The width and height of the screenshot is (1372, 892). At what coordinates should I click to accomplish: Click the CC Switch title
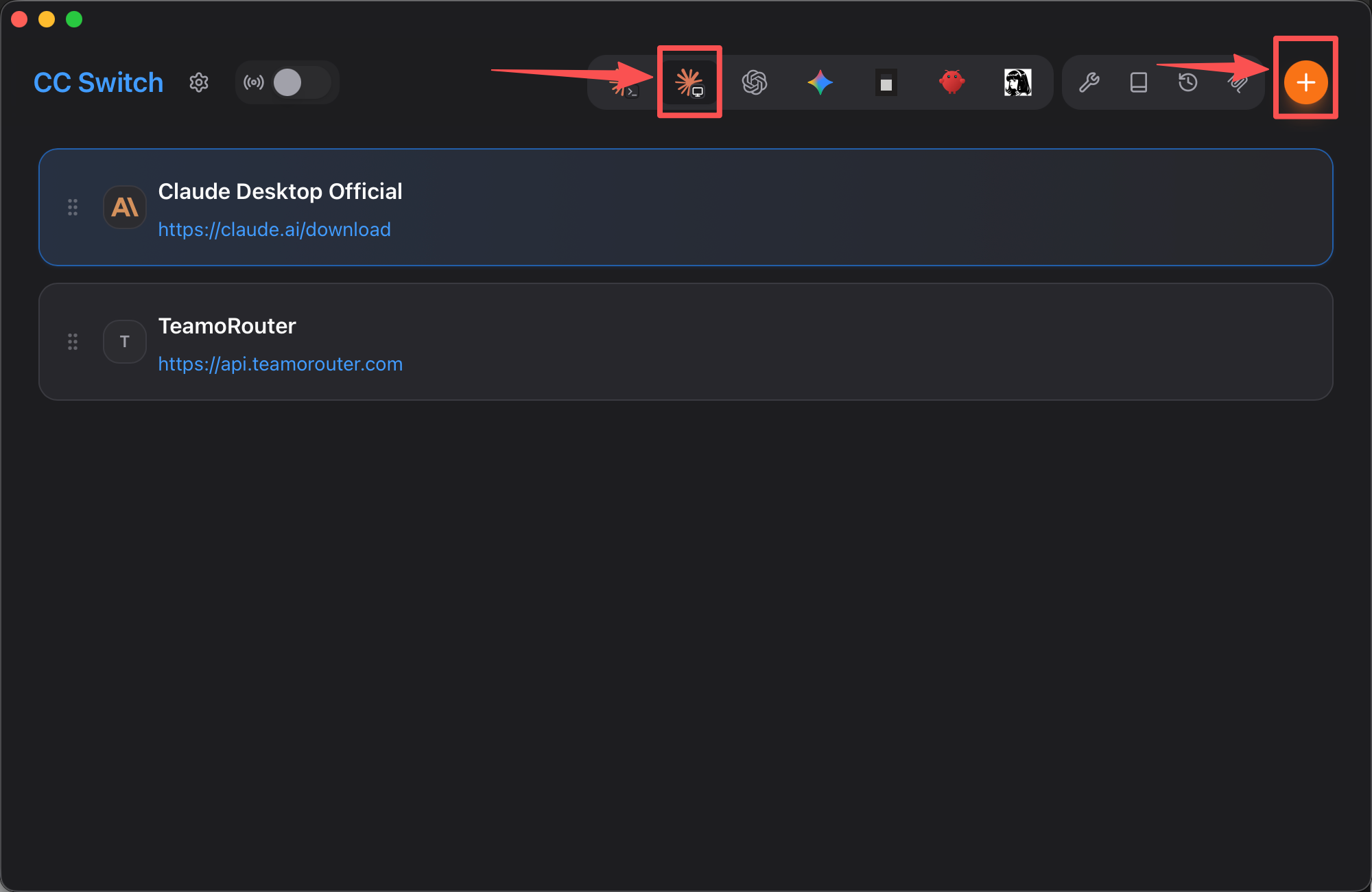click(99, 82)
